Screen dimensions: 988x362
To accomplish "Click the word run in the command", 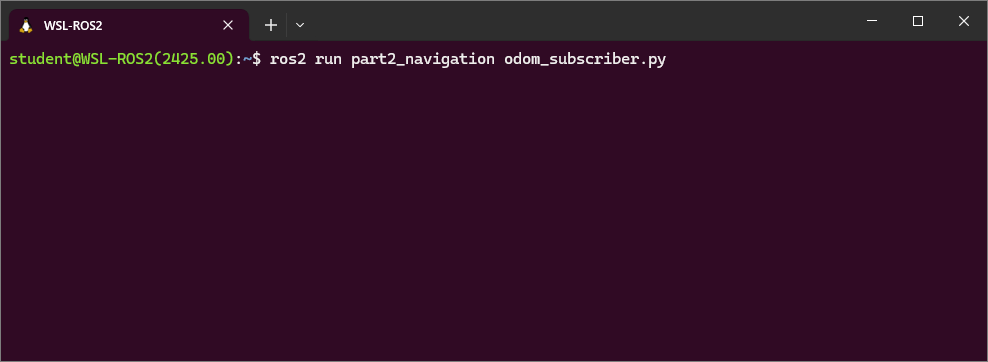I will pyautogui.click(x=328, y=60).
